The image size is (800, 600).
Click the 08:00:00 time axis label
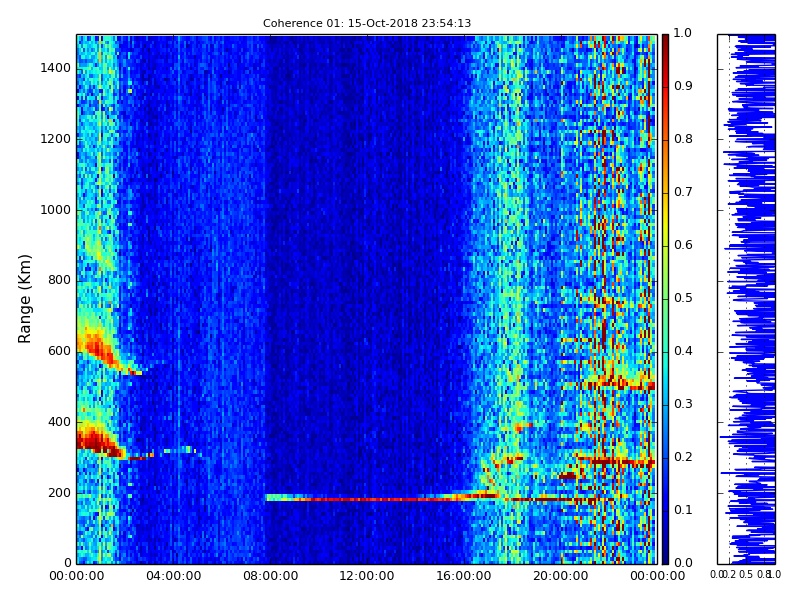pyautogui.click(x=270, y=576)
